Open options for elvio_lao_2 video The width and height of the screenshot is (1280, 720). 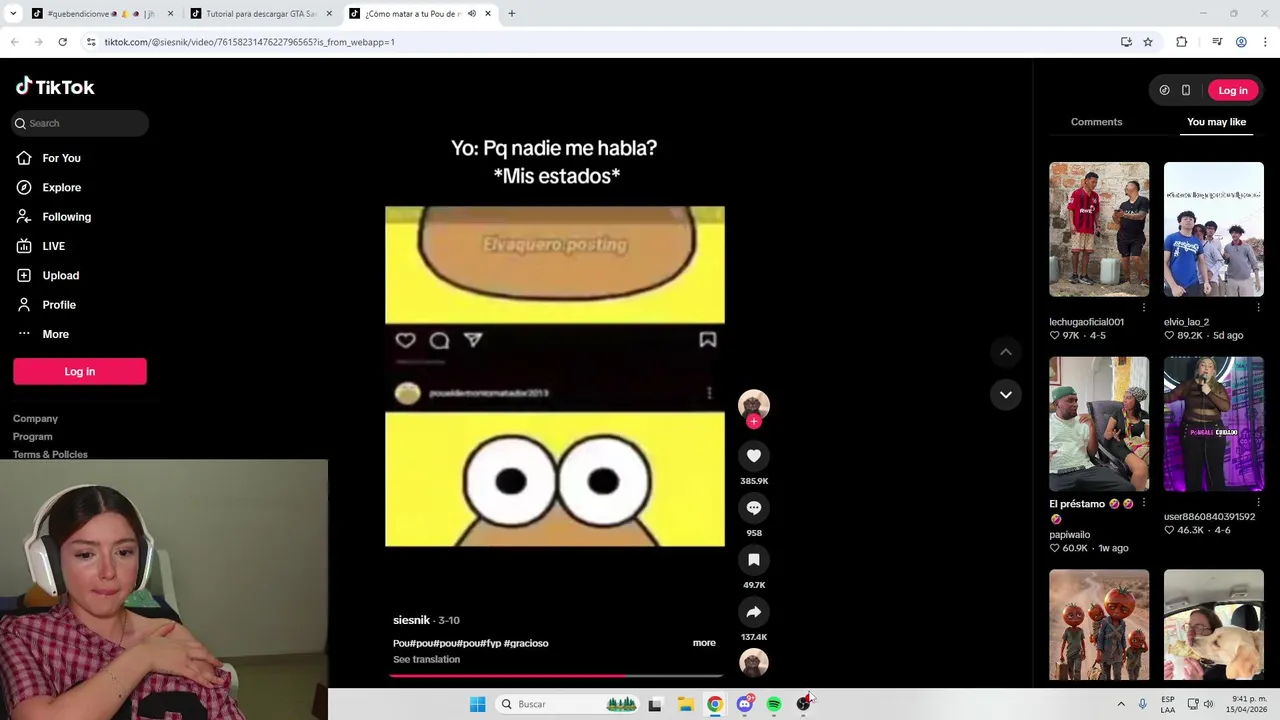coord(1258,307)
